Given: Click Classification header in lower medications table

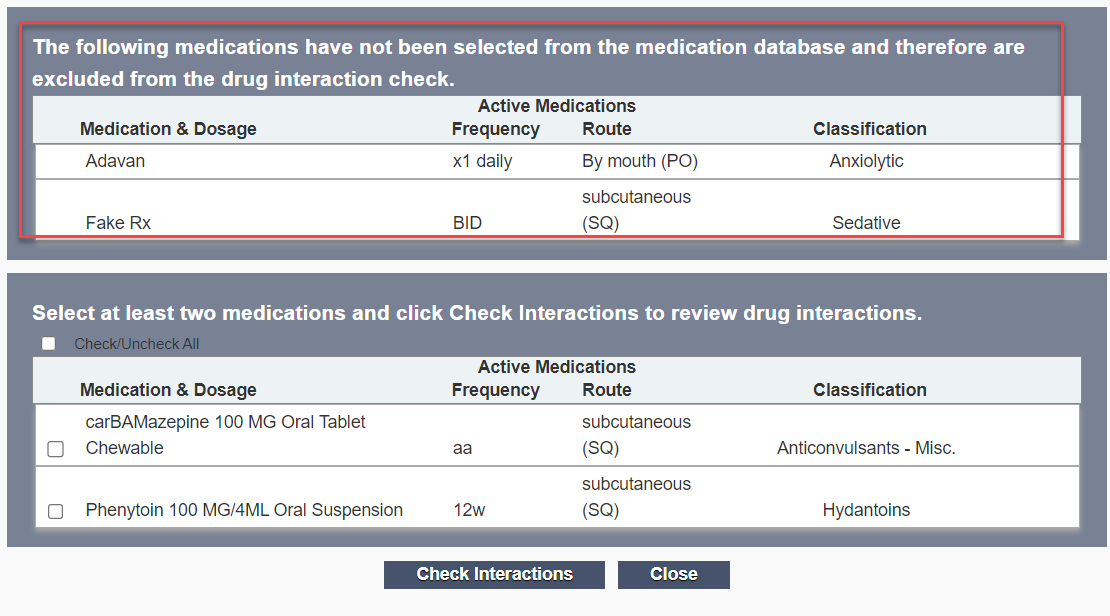Looking at the screenshot, I should pos(869,390).
